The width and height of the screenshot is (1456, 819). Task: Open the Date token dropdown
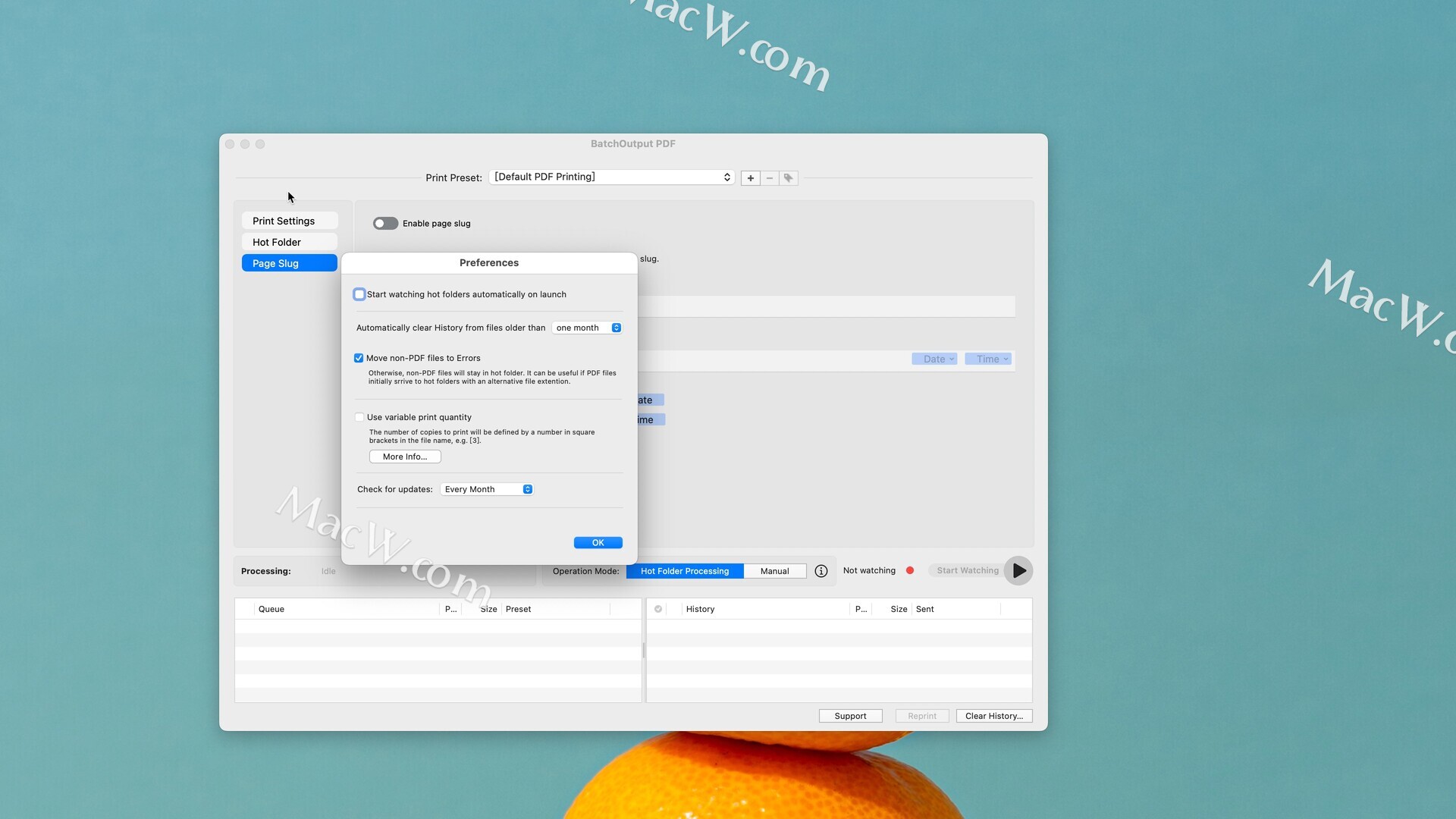point(934,359)
